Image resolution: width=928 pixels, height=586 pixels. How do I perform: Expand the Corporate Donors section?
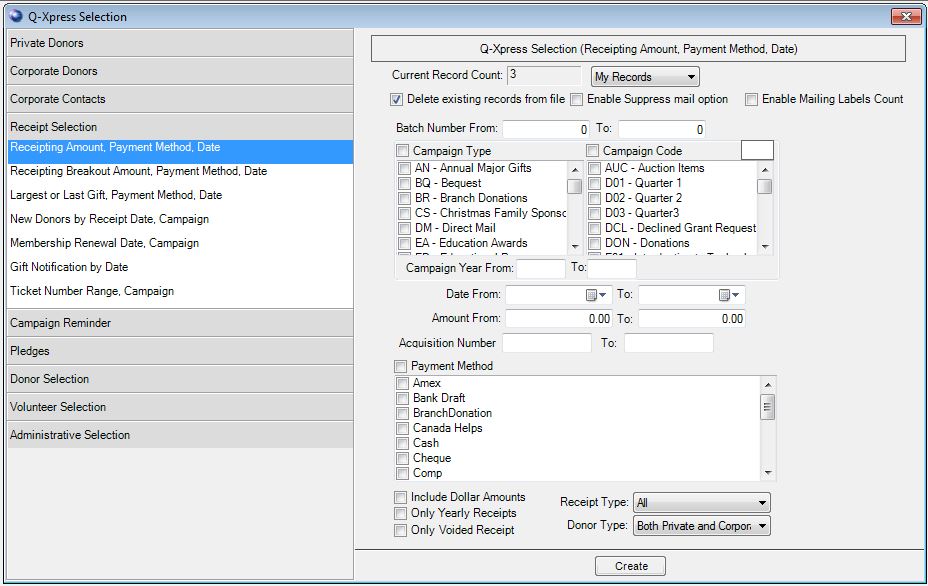(x=180, y=71)
